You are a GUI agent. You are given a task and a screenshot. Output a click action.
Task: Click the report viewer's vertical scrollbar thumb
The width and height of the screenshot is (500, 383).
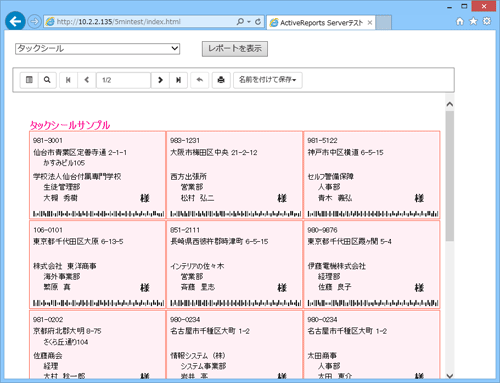pos(450,176)
